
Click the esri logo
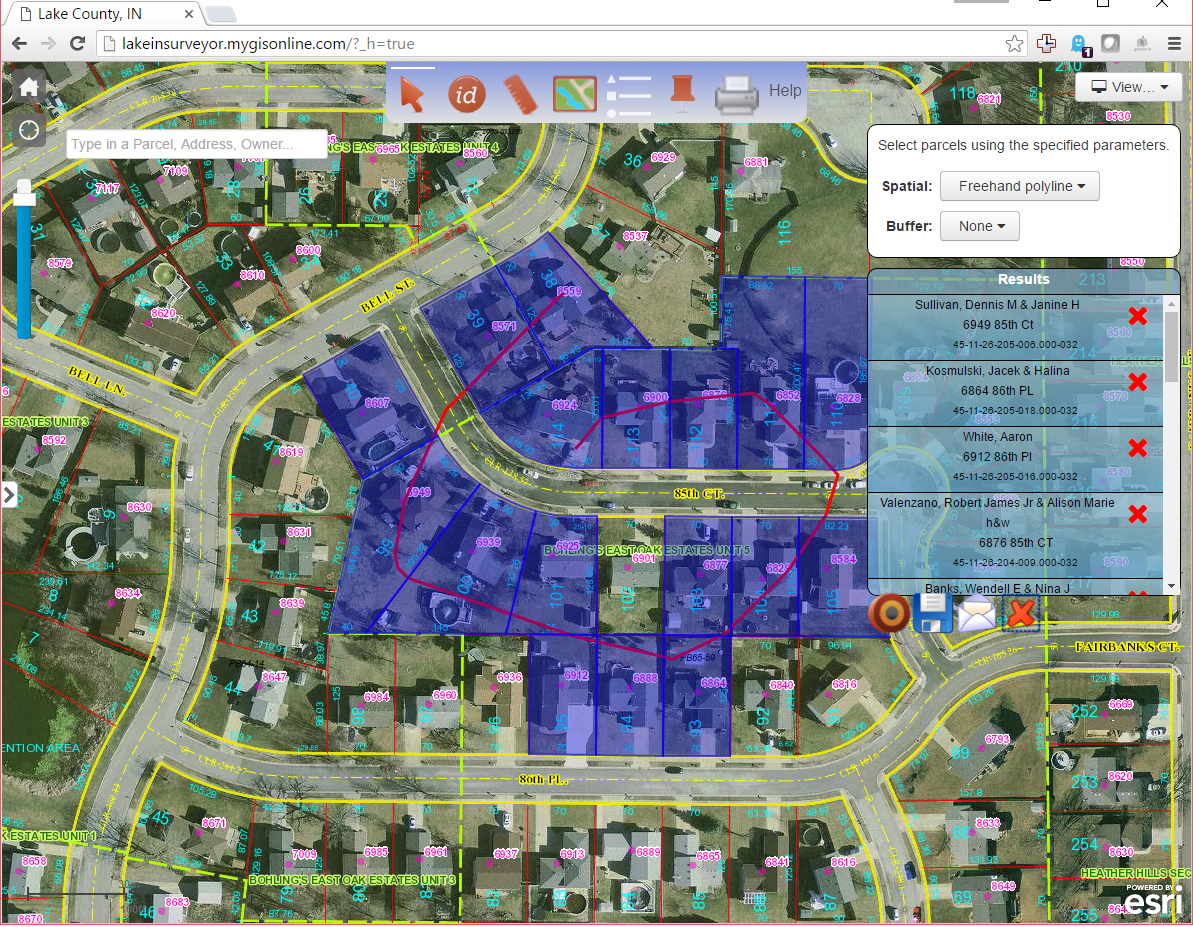click(x=1153, y=899)
